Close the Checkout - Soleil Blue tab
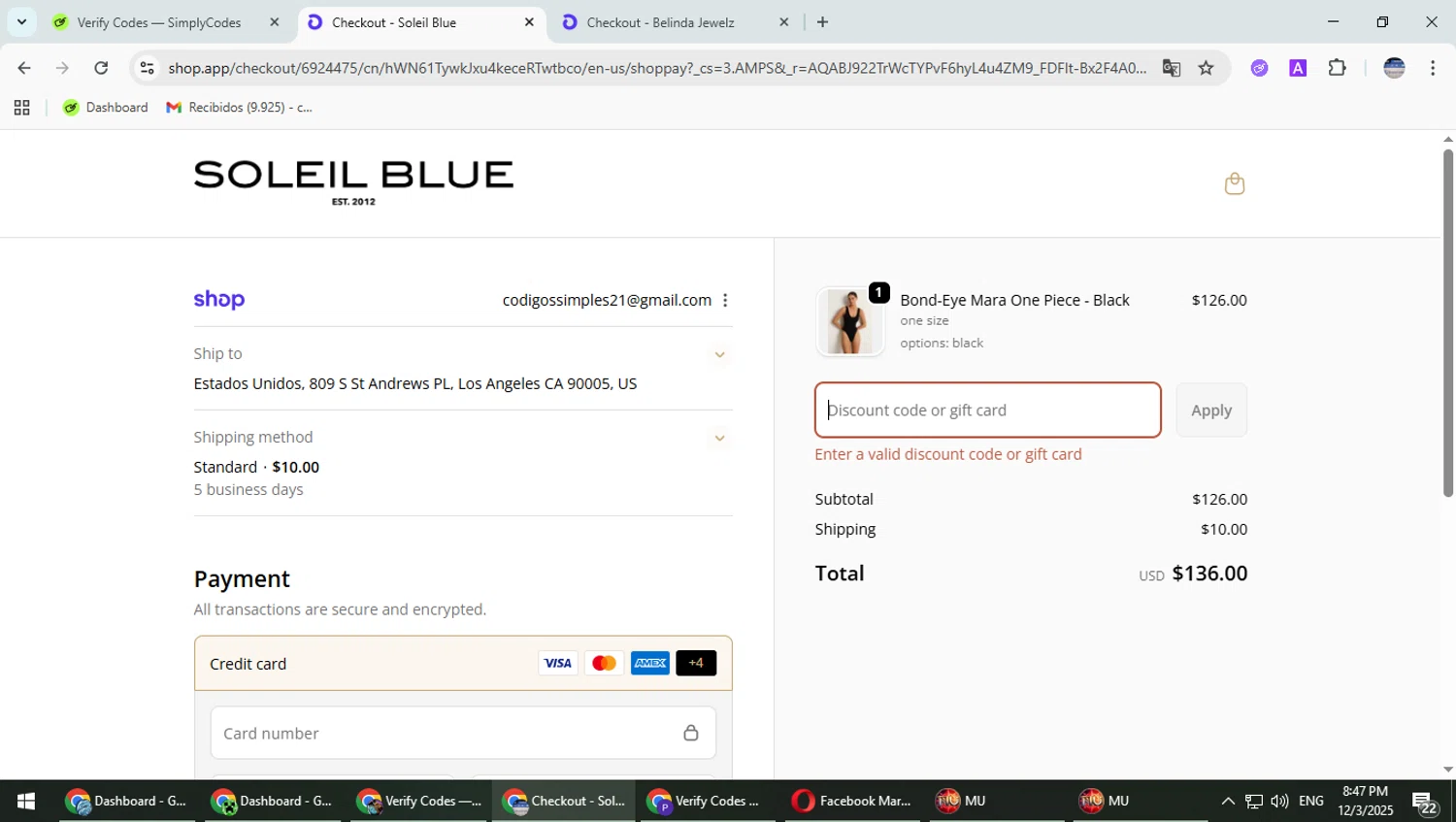 (529, 22)
